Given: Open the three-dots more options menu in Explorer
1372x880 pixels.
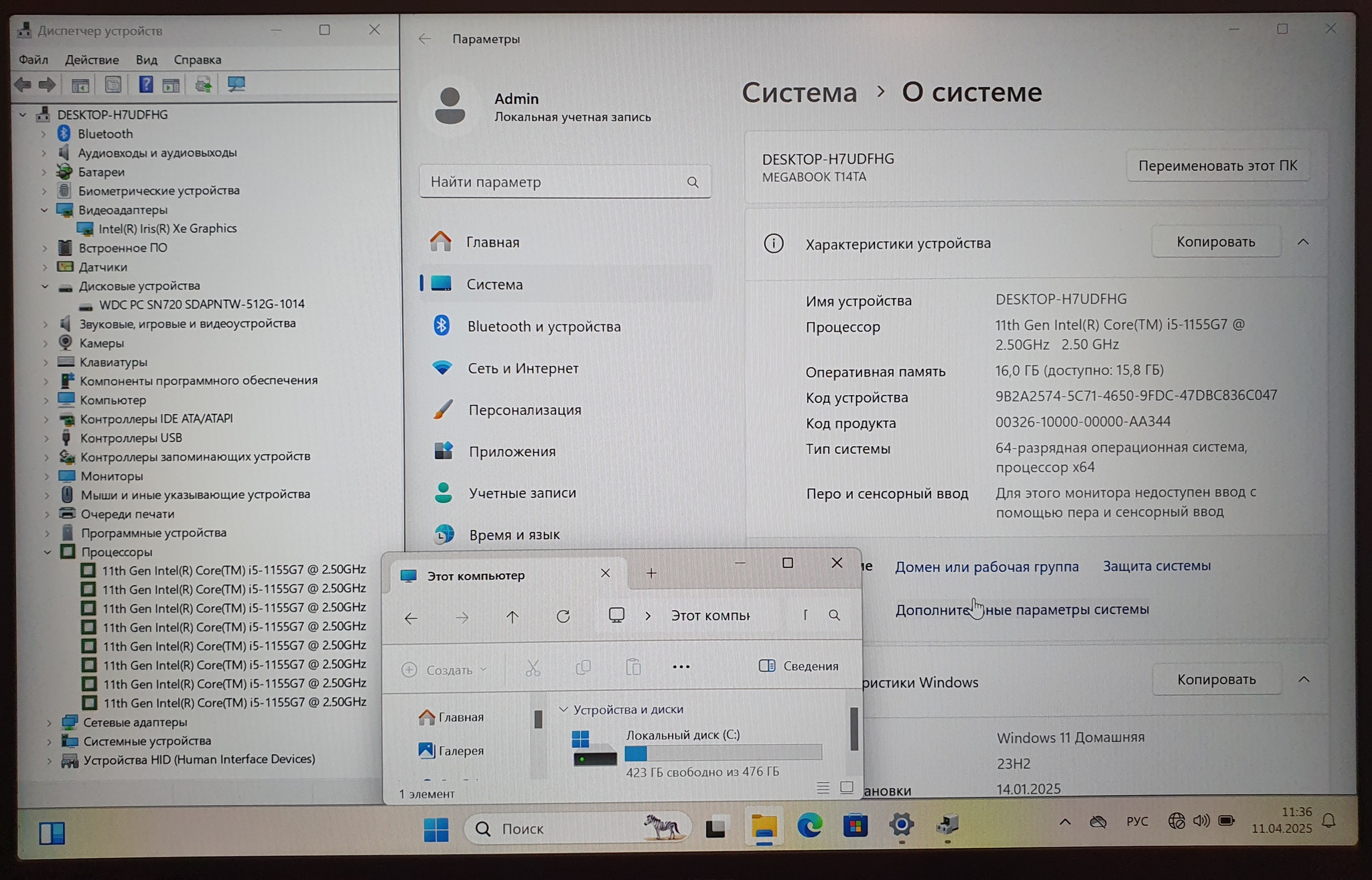Looking at the screenshot, I should [x=681, y=667].
